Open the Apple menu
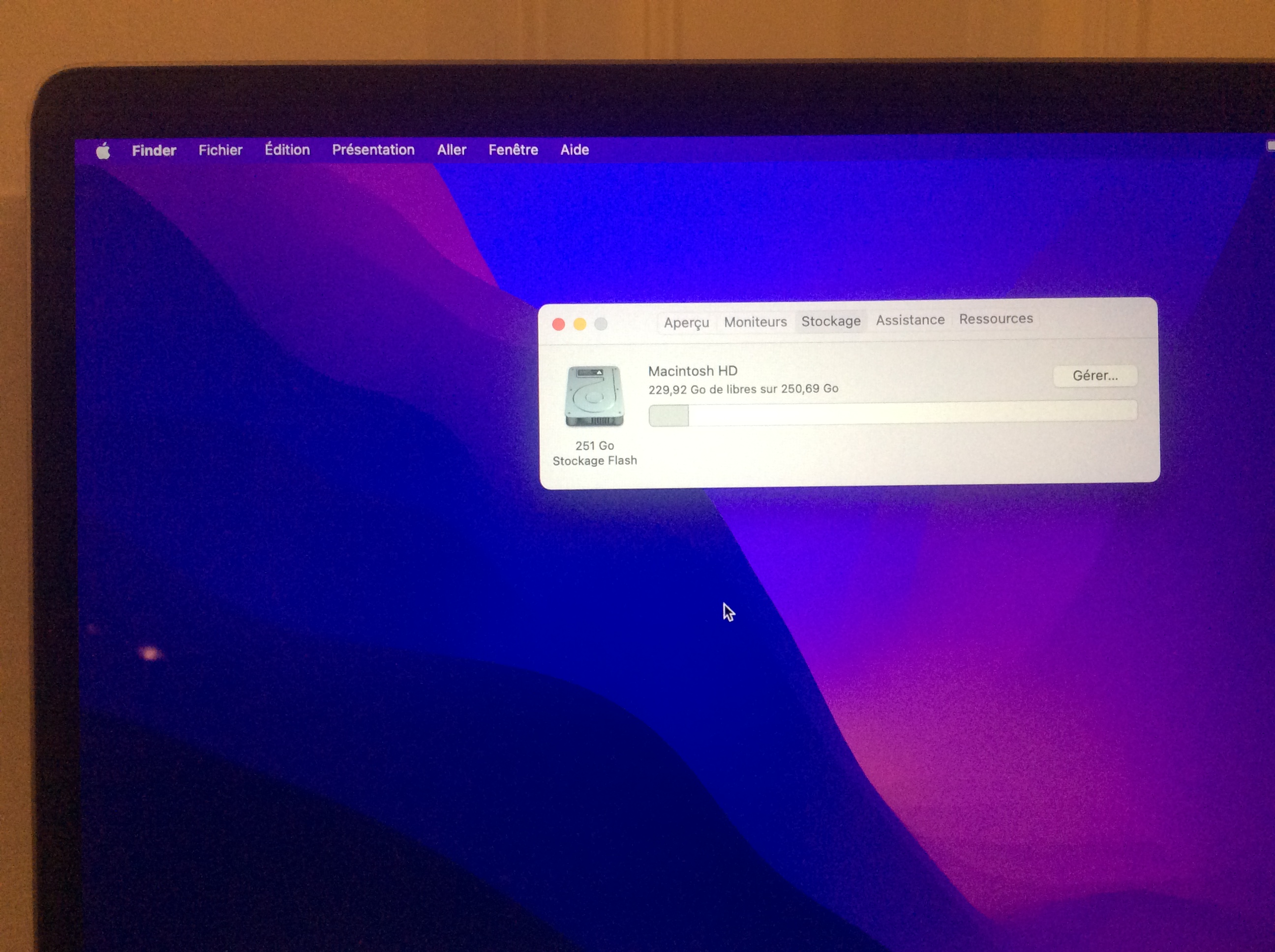1275x952 pixels. tap(103, 151)
